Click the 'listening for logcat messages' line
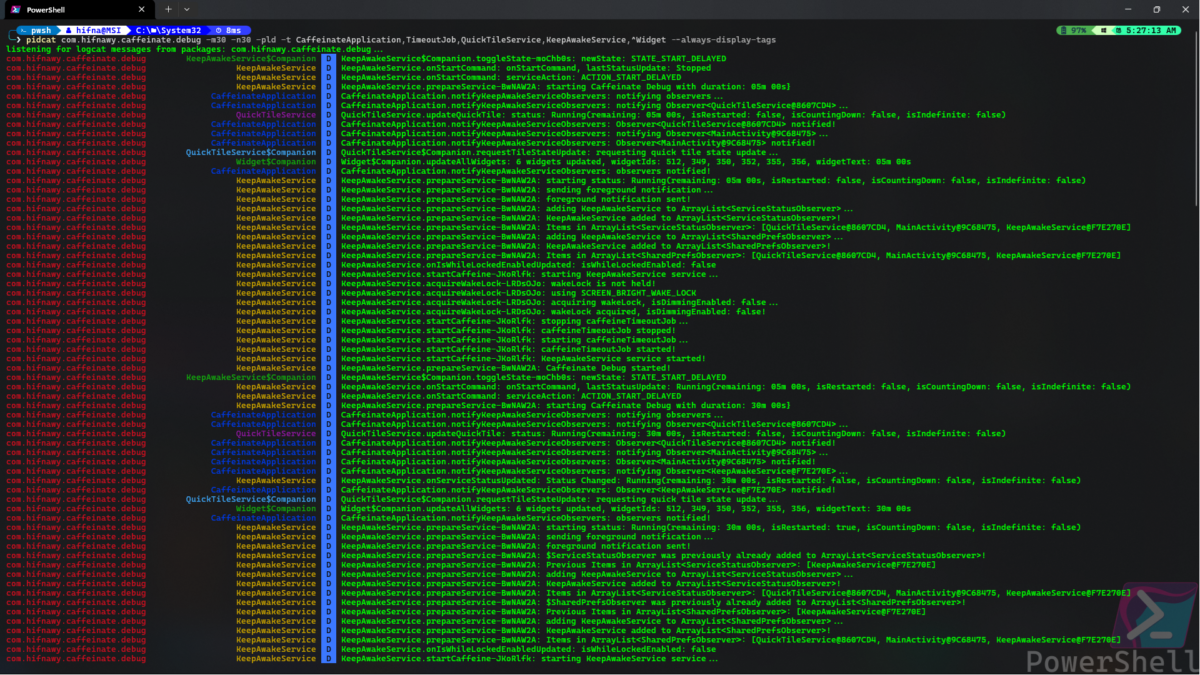Screen dimensions: 1200x675 [x=194, y=49]
